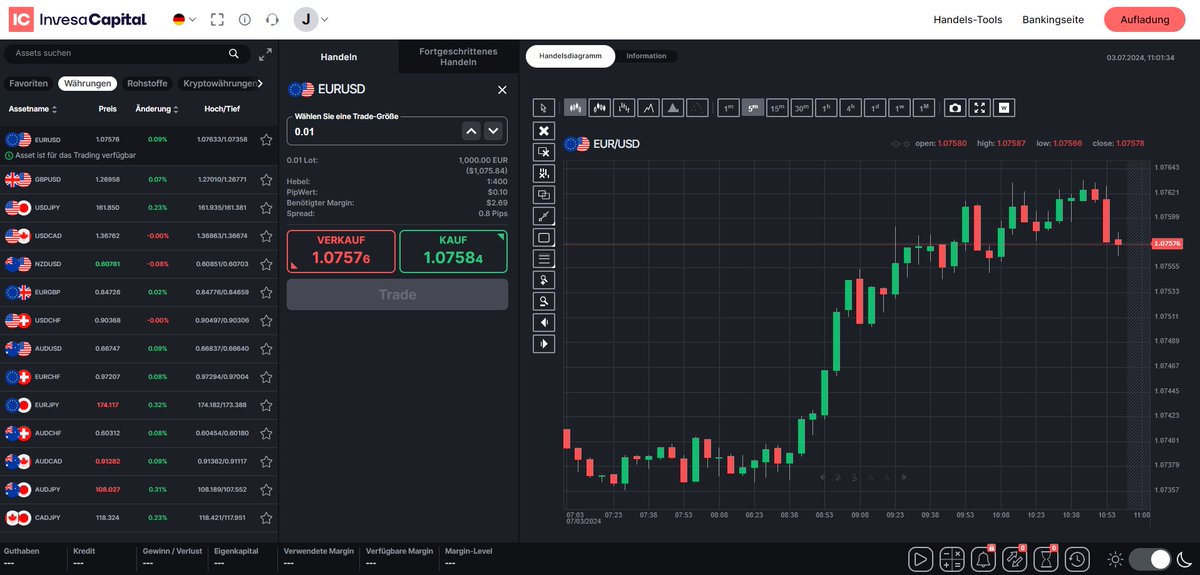Open the indicators chart tool

[x=543, y=173]
